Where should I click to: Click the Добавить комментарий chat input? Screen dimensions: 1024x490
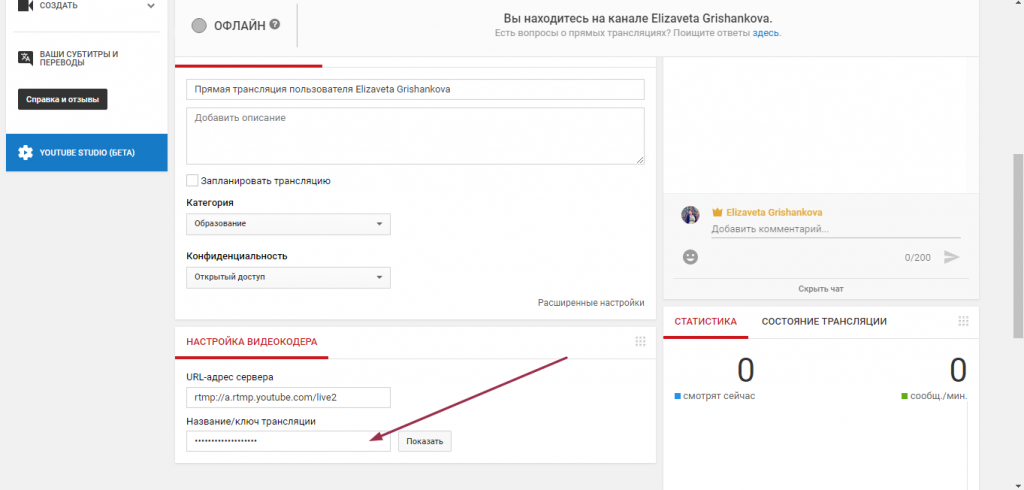[836, 229]
